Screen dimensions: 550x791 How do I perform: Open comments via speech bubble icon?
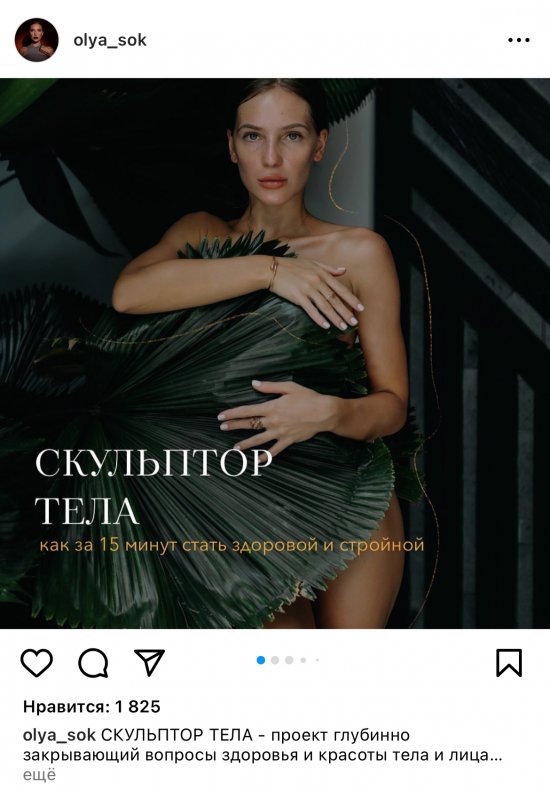click(93, 662)
